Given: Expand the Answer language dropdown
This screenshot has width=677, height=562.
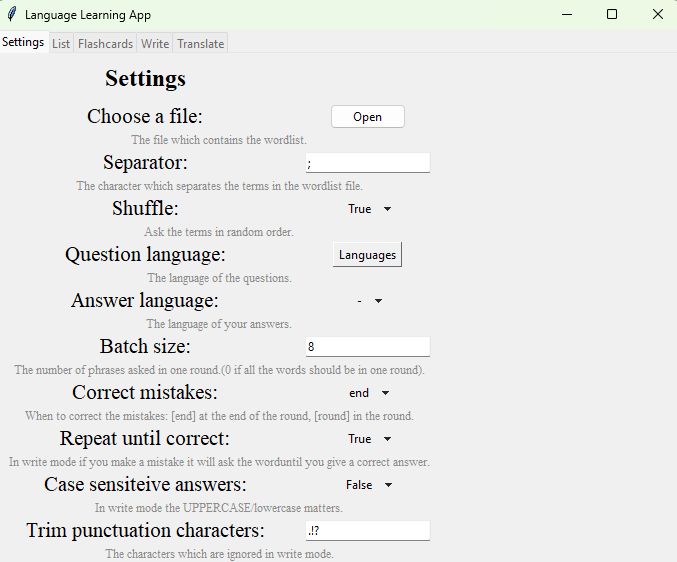Looking at the screenshot, I should point(369,301).
